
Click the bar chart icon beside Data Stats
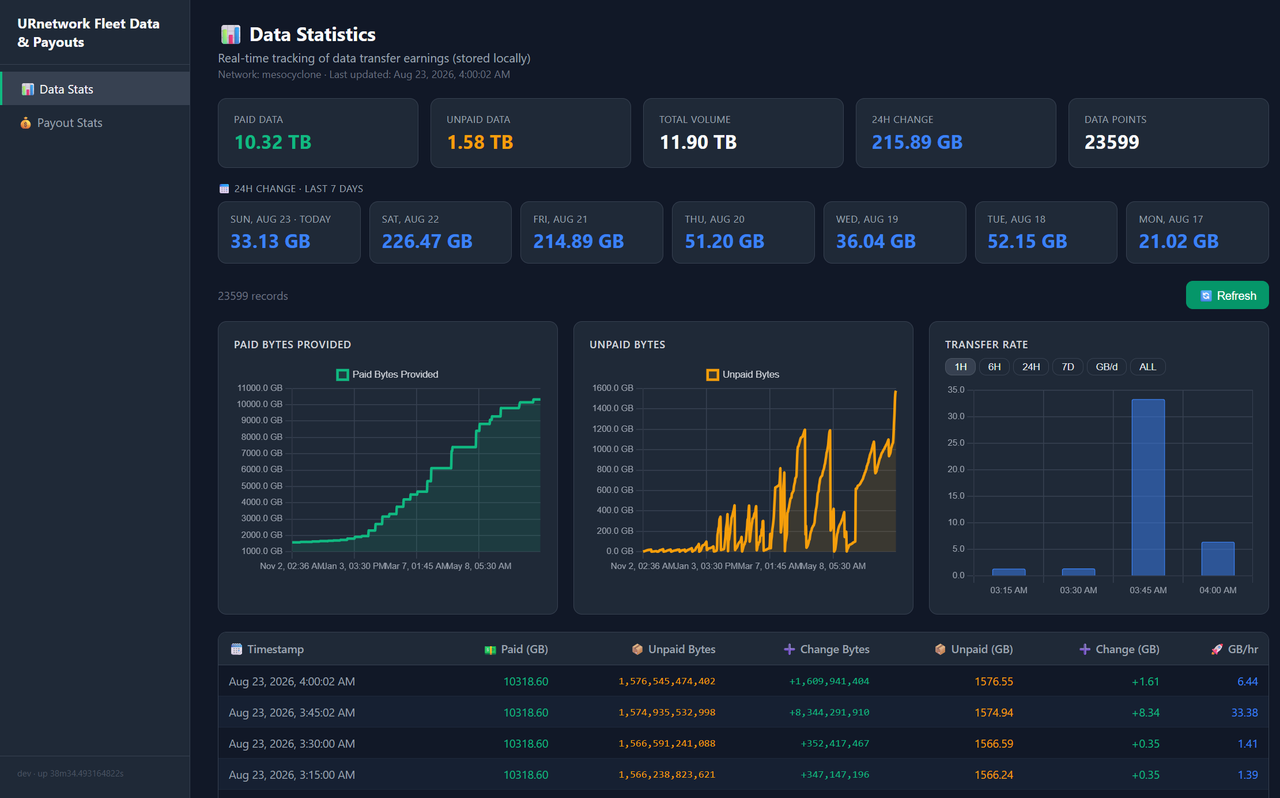28,89
